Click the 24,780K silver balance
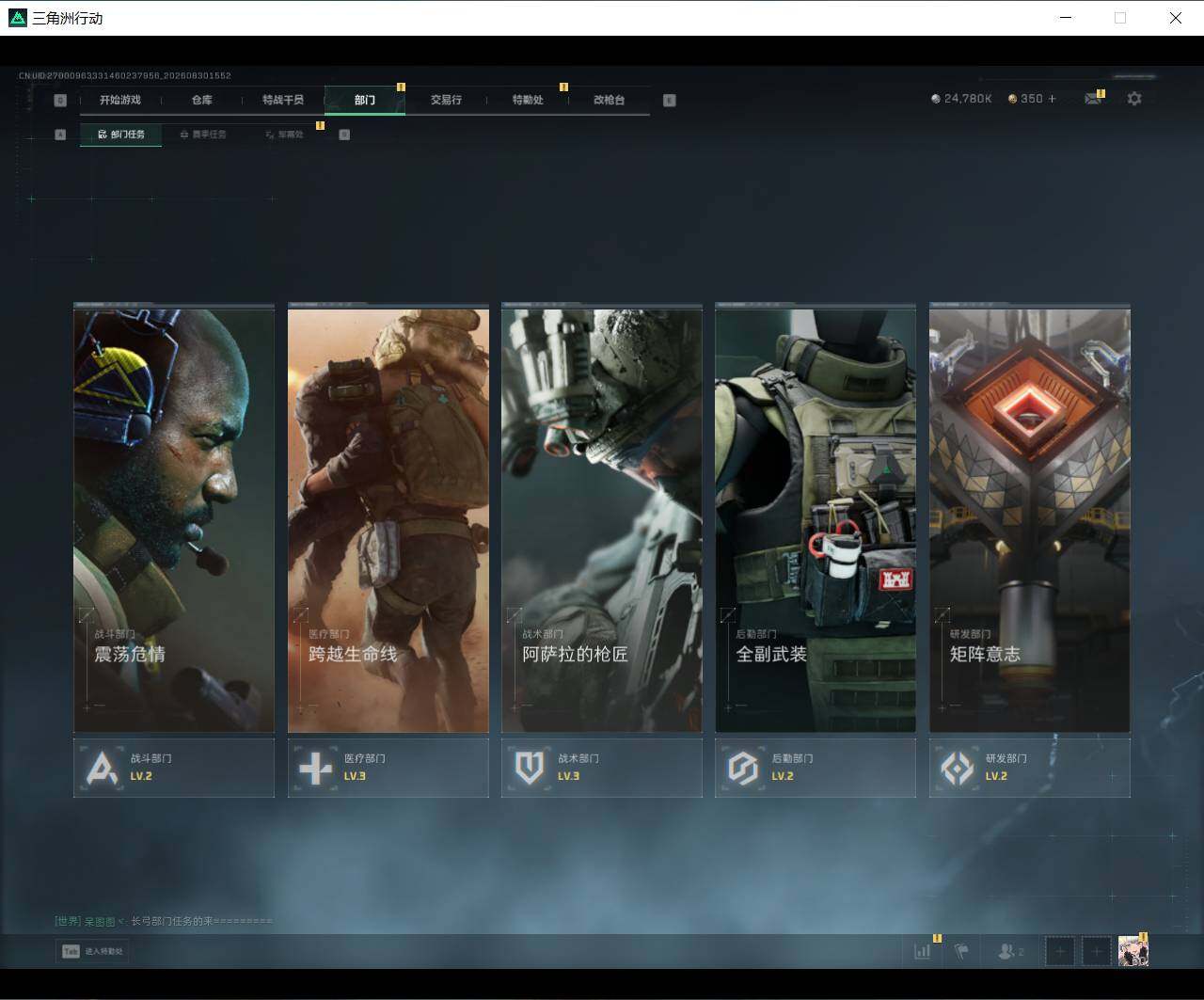This screenshot has height=1000, width=1204. pyautogui.click(x=968, y=99)
